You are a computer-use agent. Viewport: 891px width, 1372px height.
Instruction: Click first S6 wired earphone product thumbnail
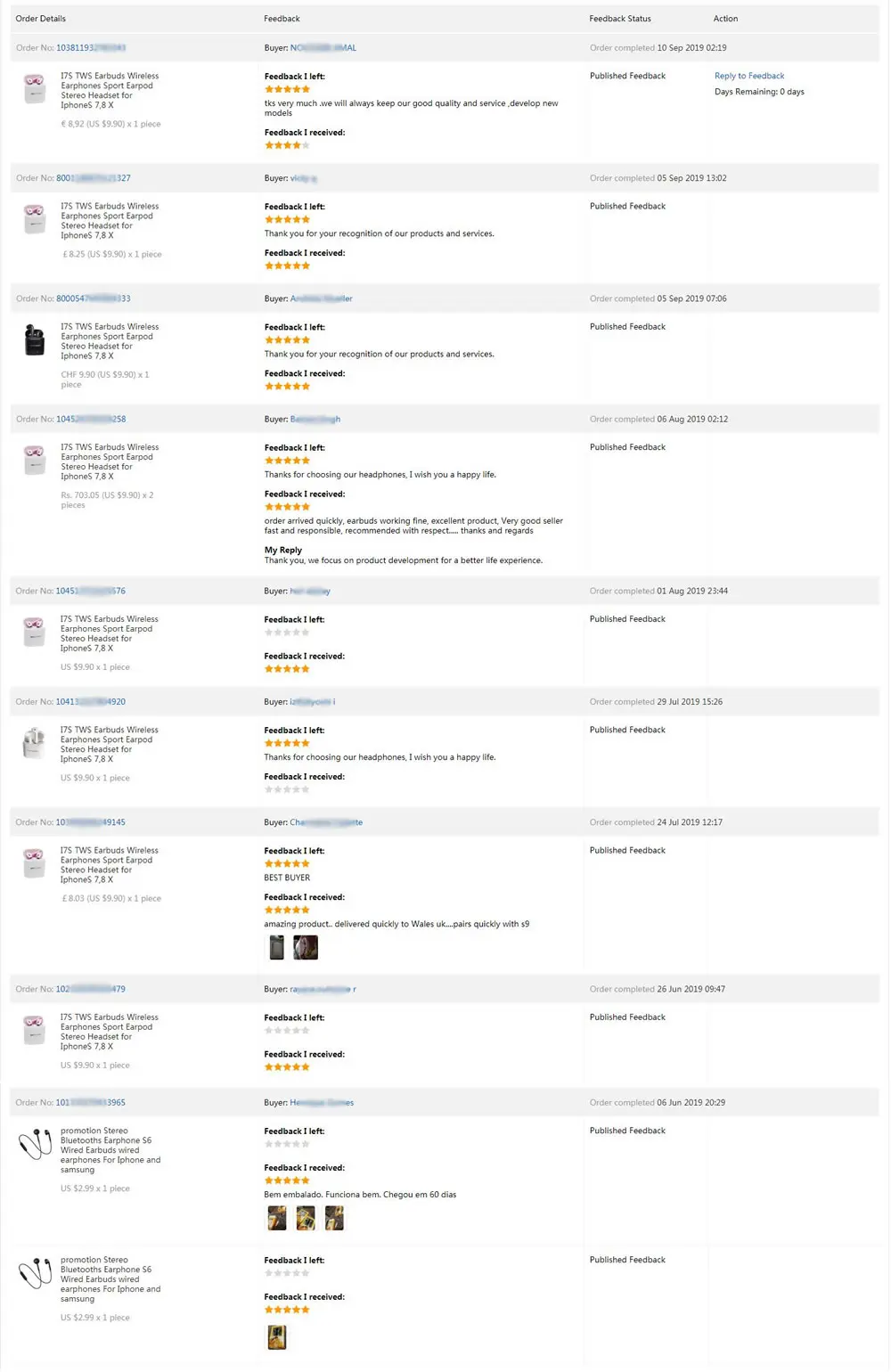(x=35, y=1144)
